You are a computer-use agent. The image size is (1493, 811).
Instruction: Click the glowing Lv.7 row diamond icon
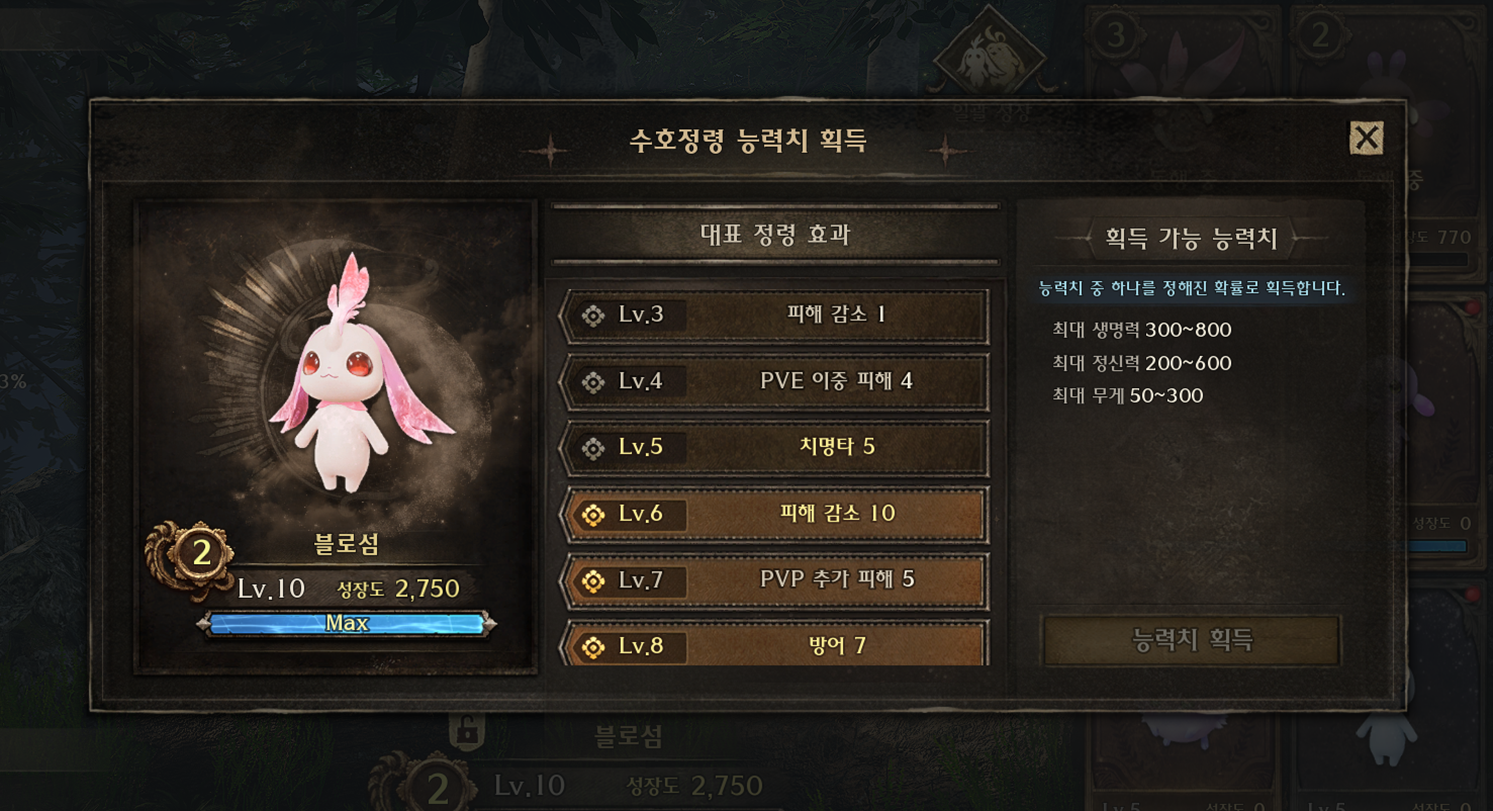(593, 581)
